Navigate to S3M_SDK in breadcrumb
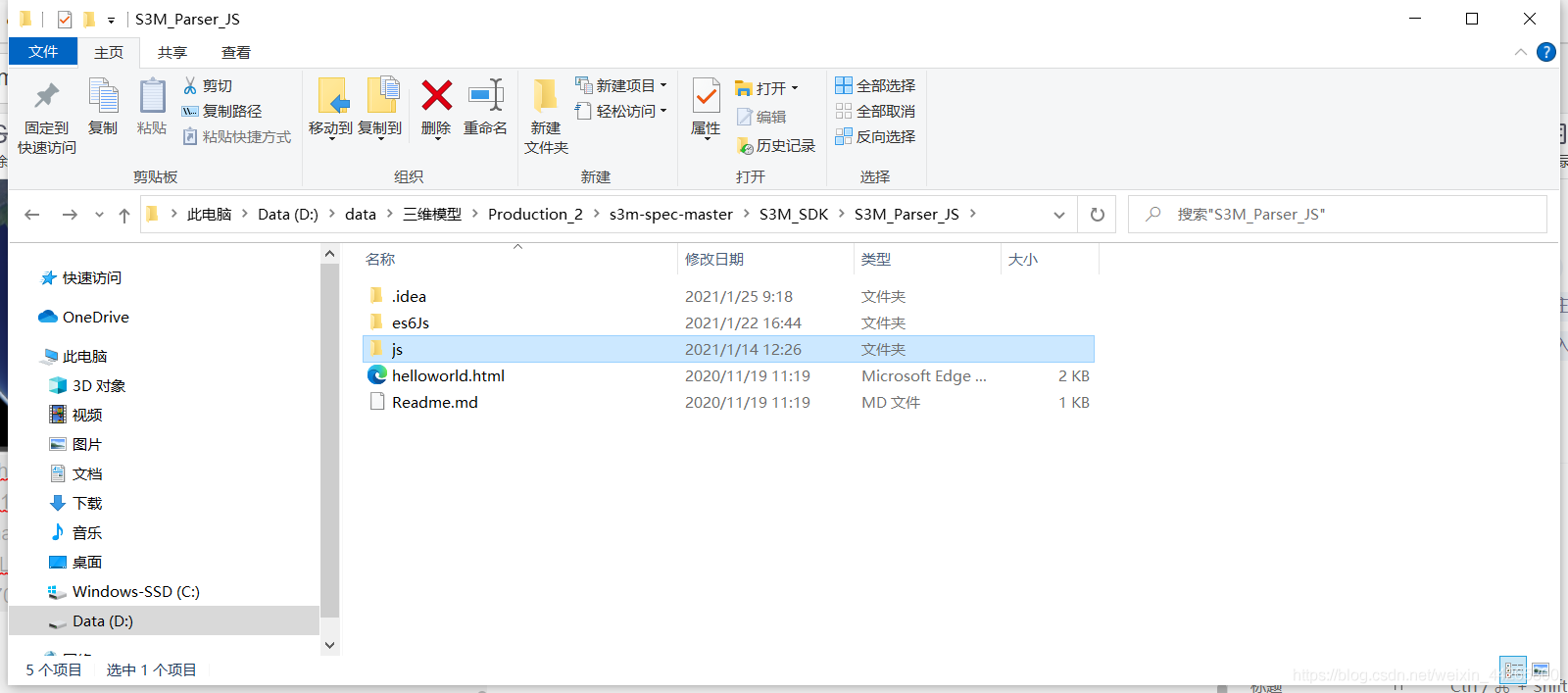 pyautogui.click(x=794, y=215)
